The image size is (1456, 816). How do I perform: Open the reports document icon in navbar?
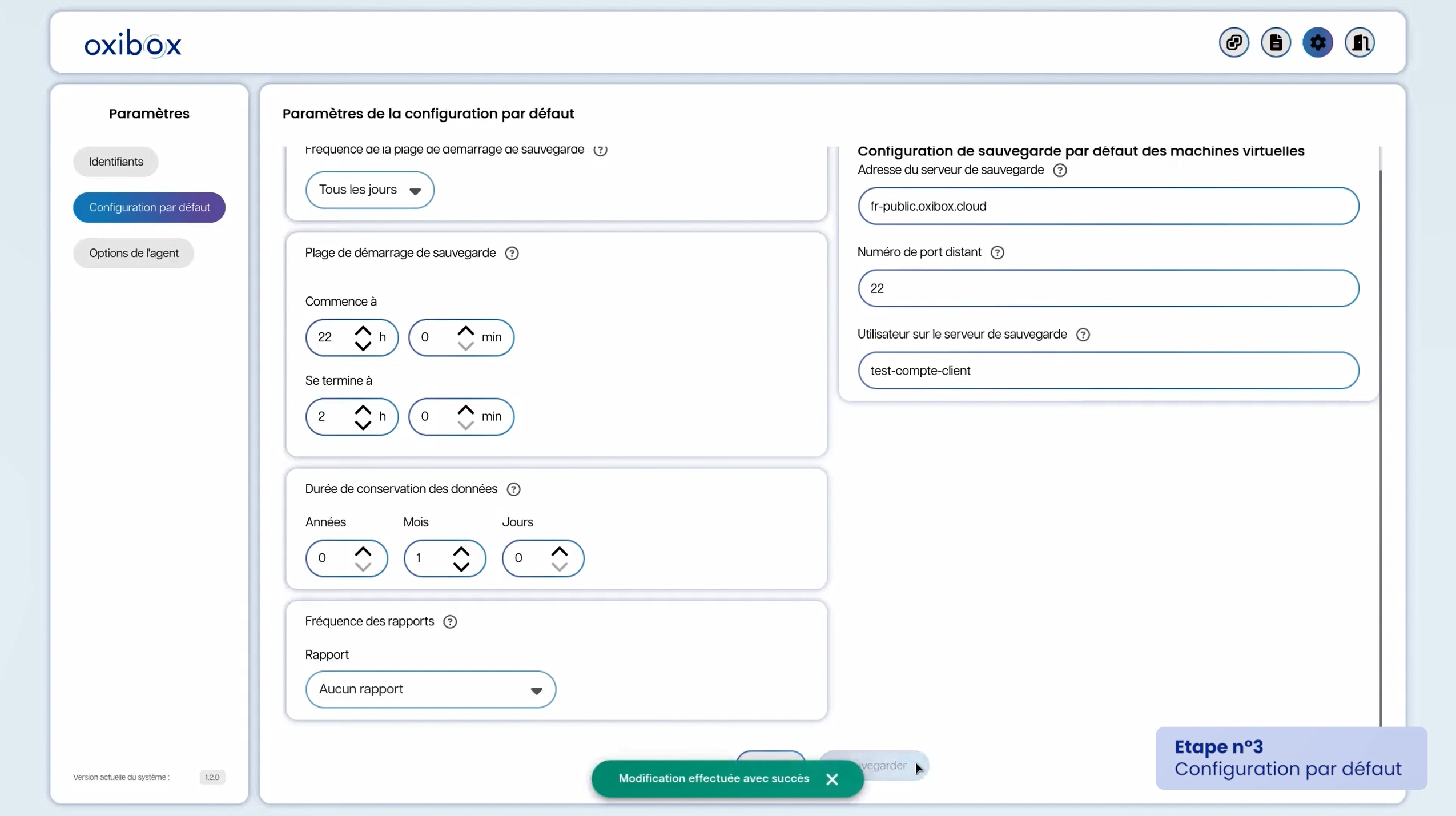1276,42
